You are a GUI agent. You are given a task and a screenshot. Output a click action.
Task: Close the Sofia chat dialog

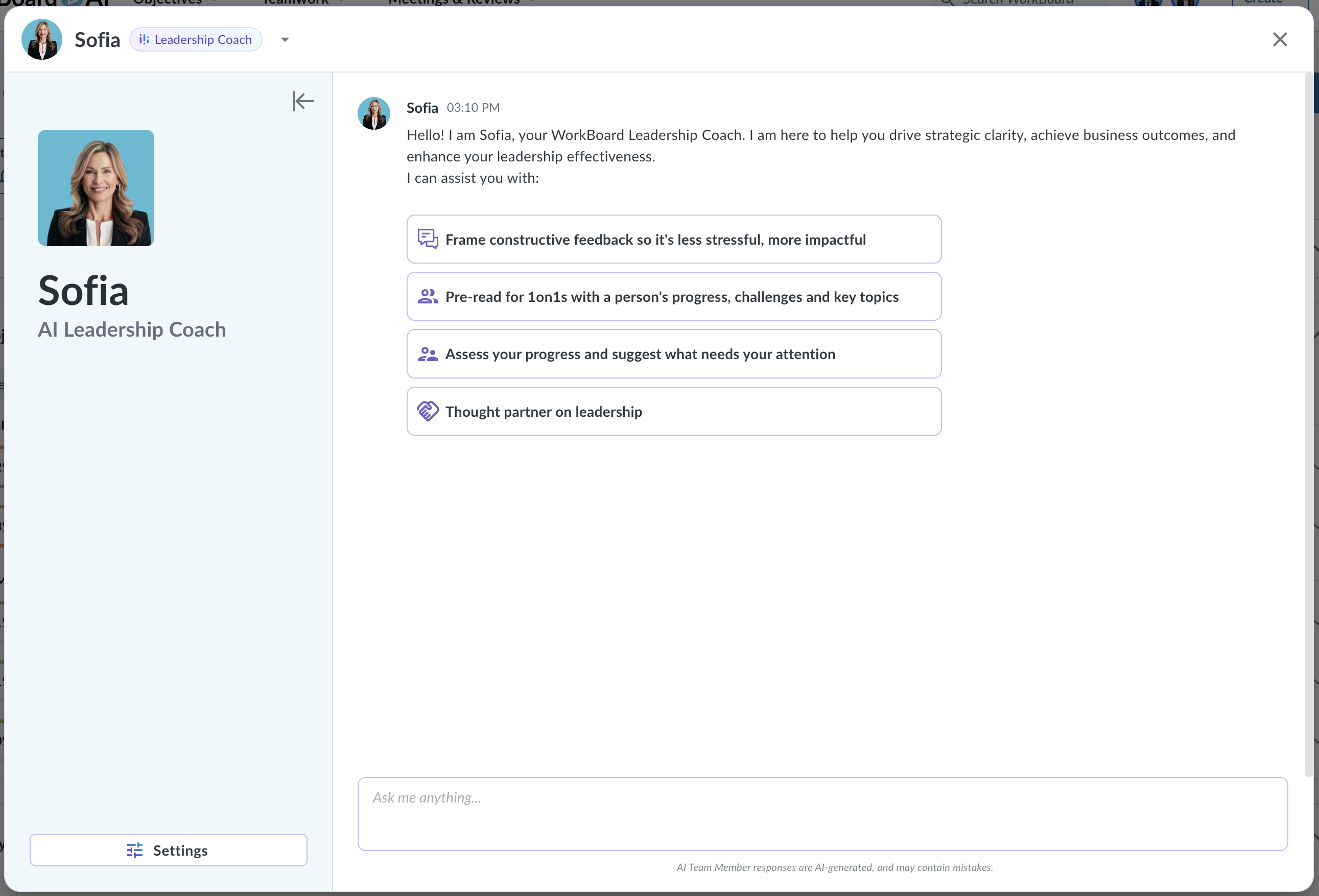[1280, 40]
